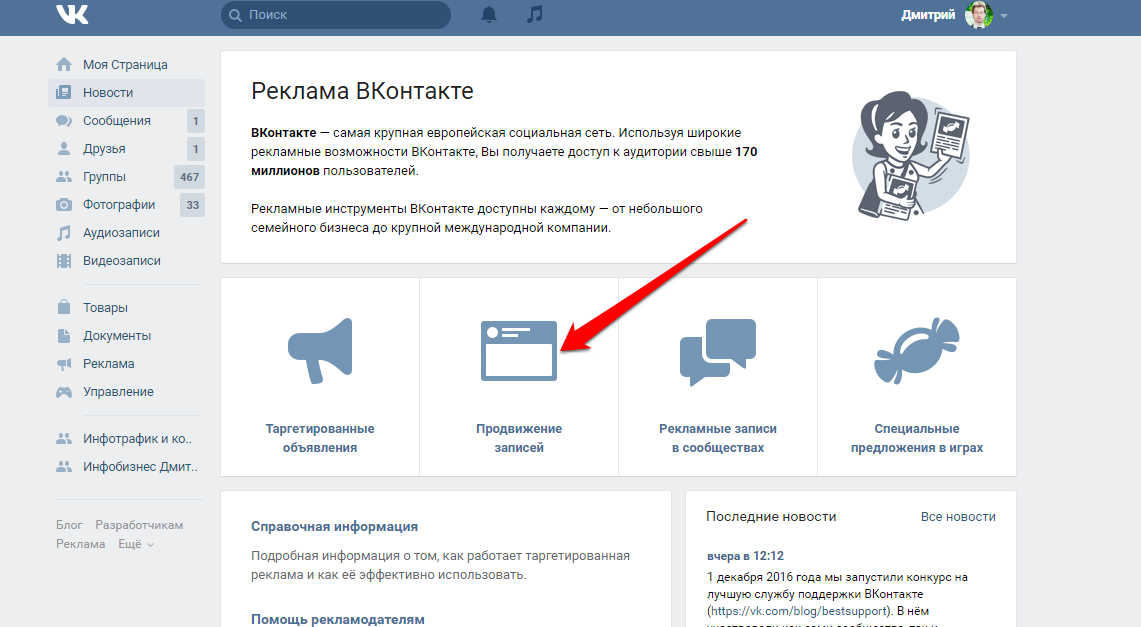1141x627 pixels.
Task: Expand the Ещё footer dropdown
Action: pyautogui.click(x=136, y=544)
